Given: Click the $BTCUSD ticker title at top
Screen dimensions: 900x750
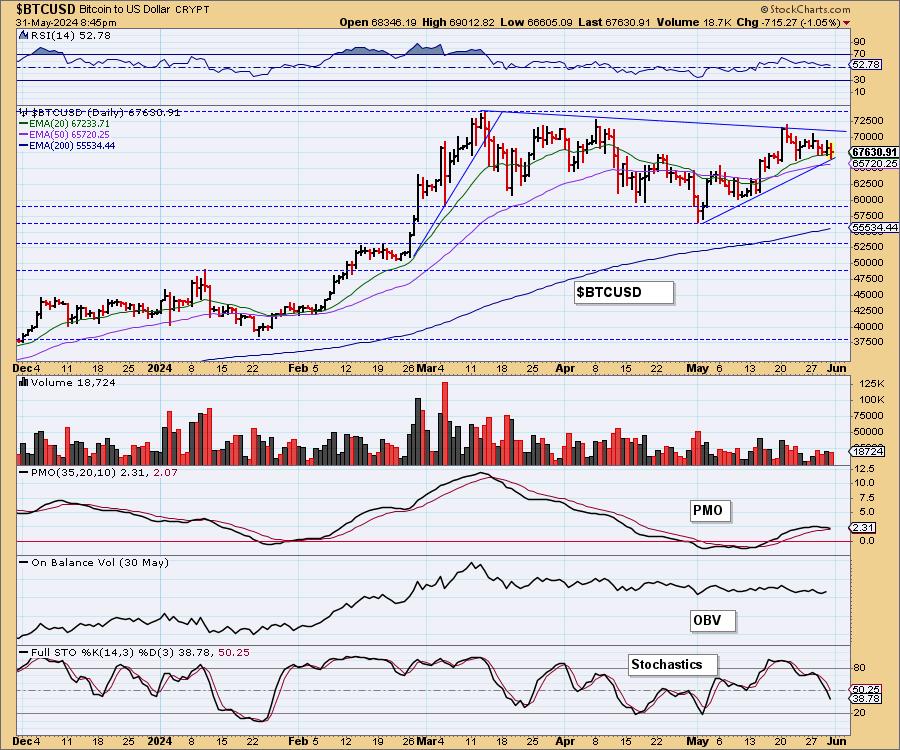Looking at the screenshot, I should click(x=45, y=9).
